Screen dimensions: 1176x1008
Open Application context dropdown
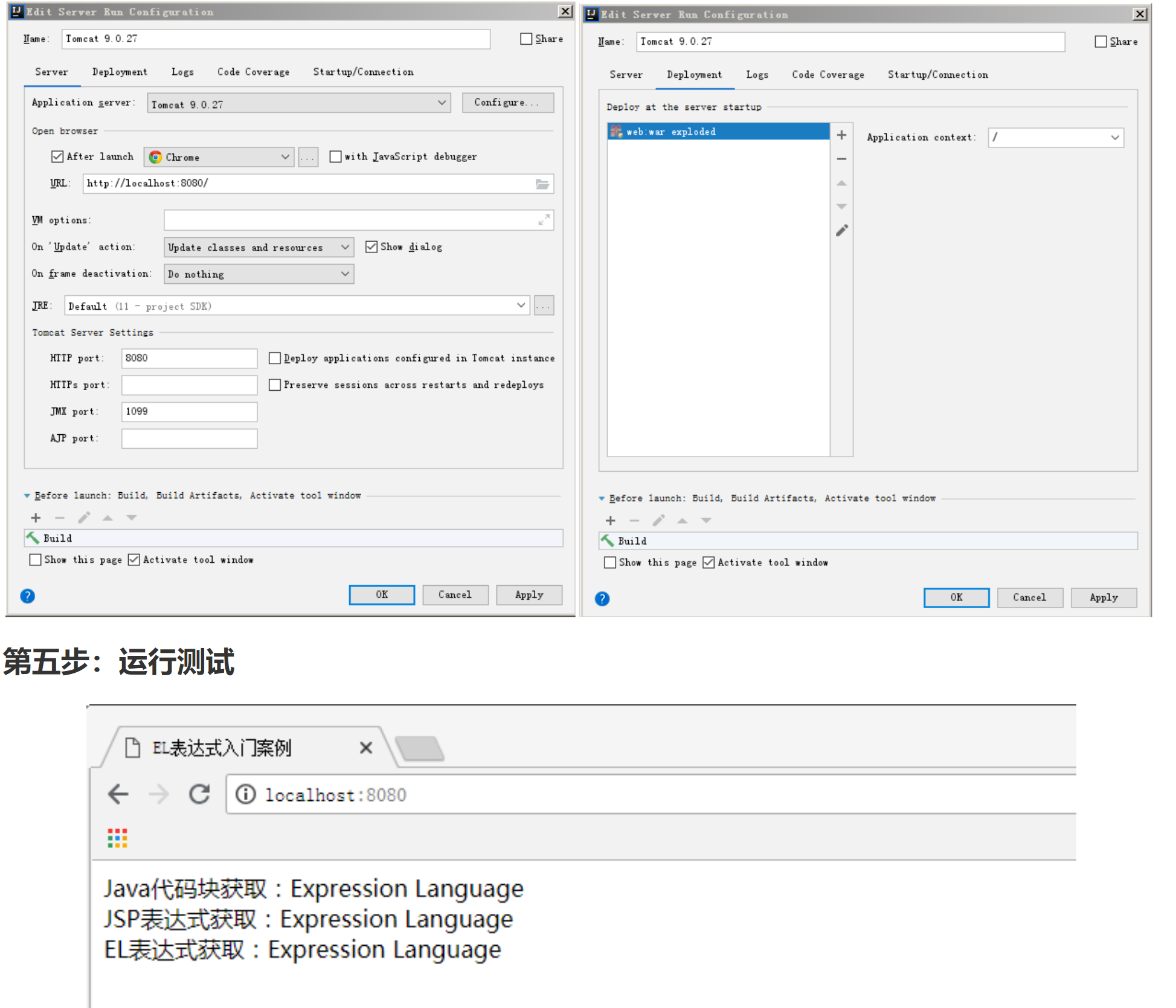[1056, 138]
